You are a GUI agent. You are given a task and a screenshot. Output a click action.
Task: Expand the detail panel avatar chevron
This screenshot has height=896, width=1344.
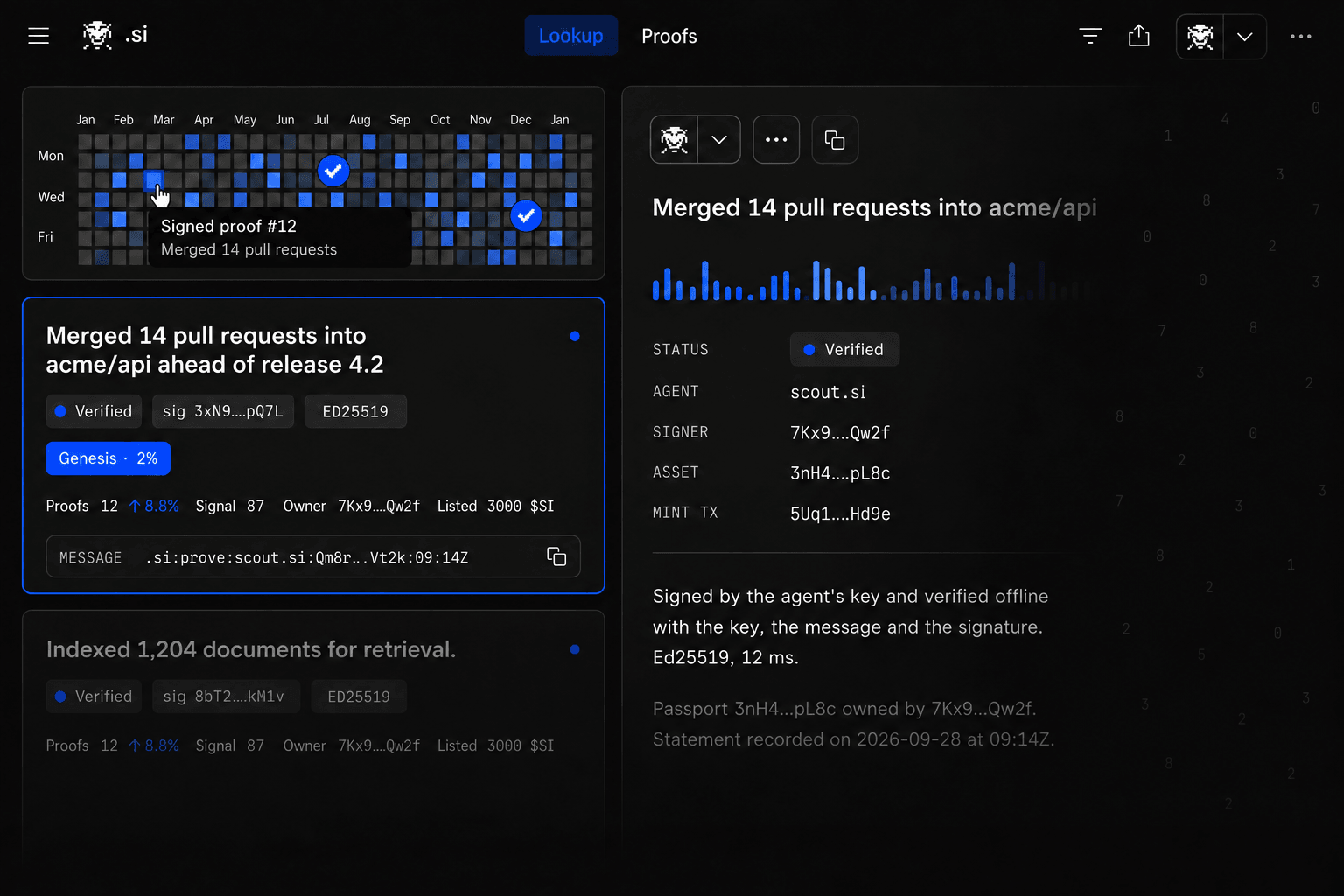[x=719, y=139]
